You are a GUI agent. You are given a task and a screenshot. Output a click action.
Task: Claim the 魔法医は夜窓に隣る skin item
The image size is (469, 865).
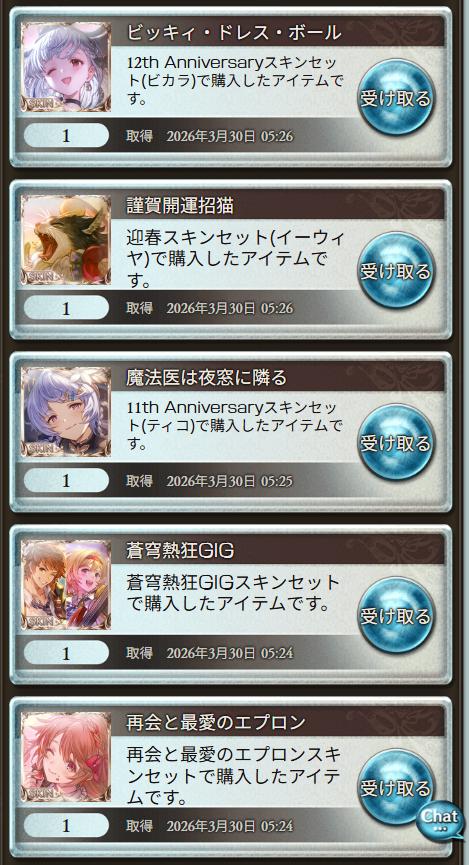tap(396, 442)
